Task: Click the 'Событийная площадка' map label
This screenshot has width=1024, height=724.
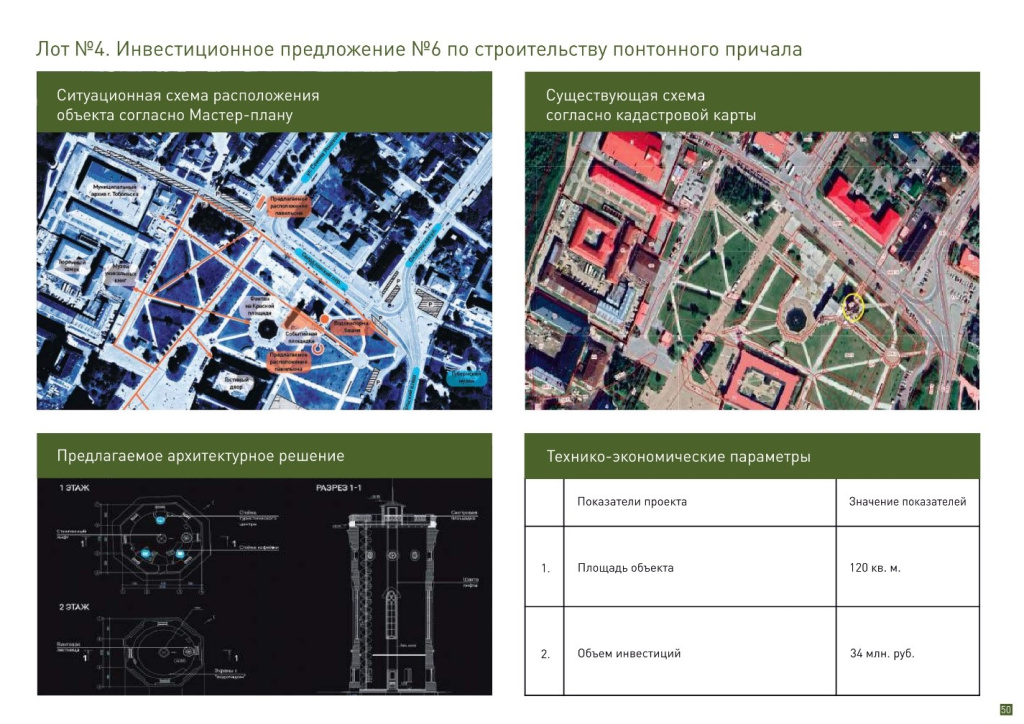Action: 302,337
